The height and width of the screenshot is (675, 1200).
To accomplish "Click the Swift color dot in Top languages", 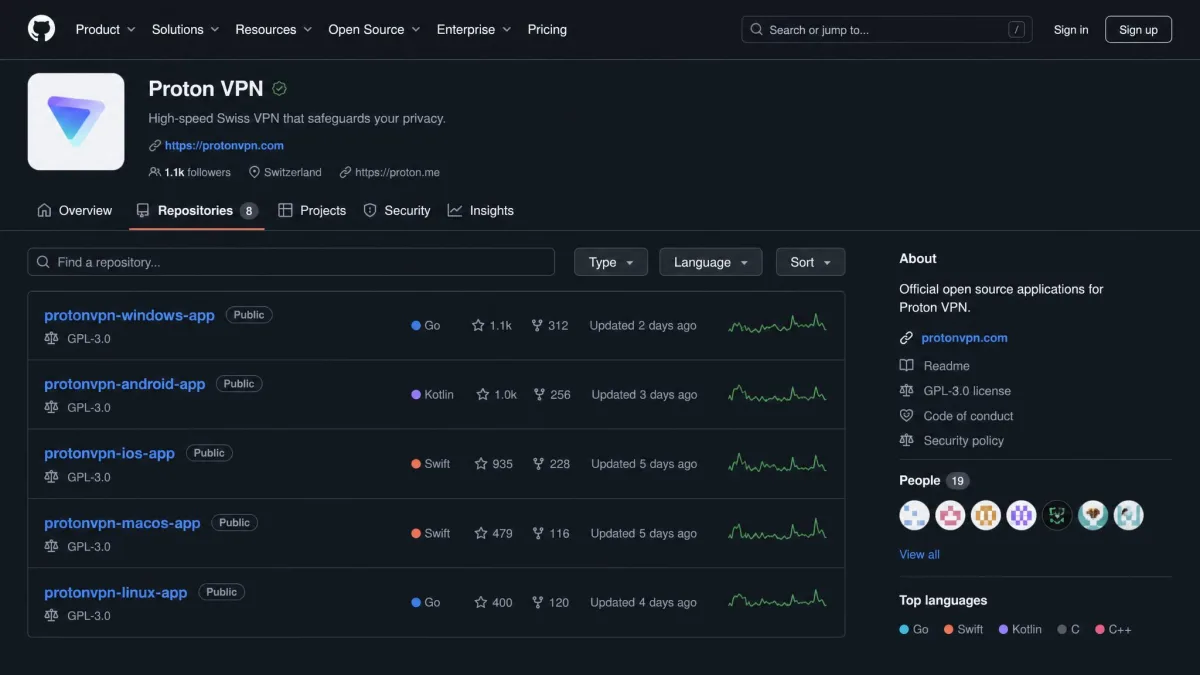I will [948, 630].
